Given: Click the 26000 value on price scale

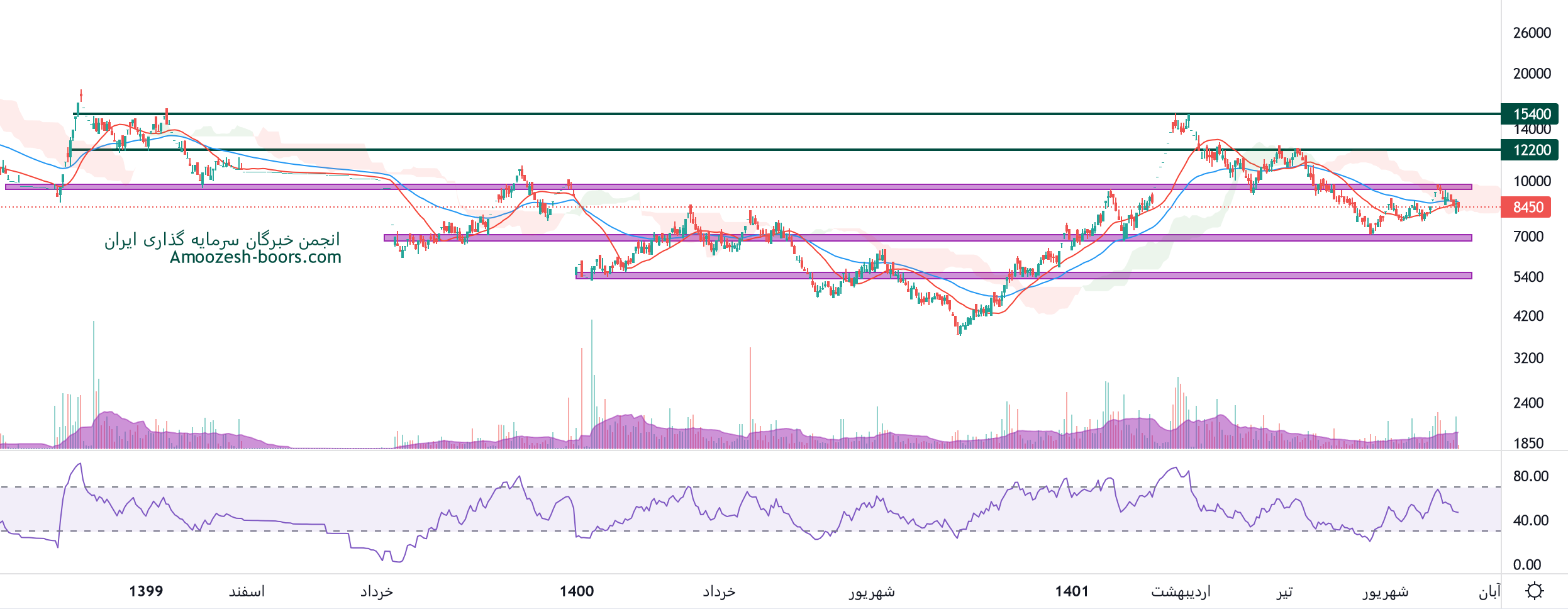Looking at the screenshot, I should 1532,33.
